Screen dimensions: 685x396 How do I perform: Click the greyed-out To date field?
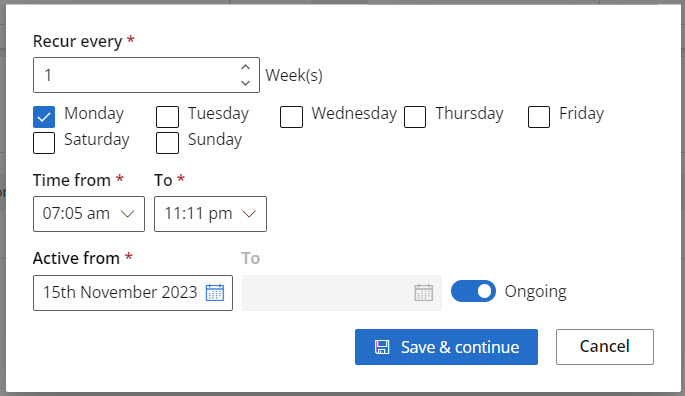coord(342,293)
